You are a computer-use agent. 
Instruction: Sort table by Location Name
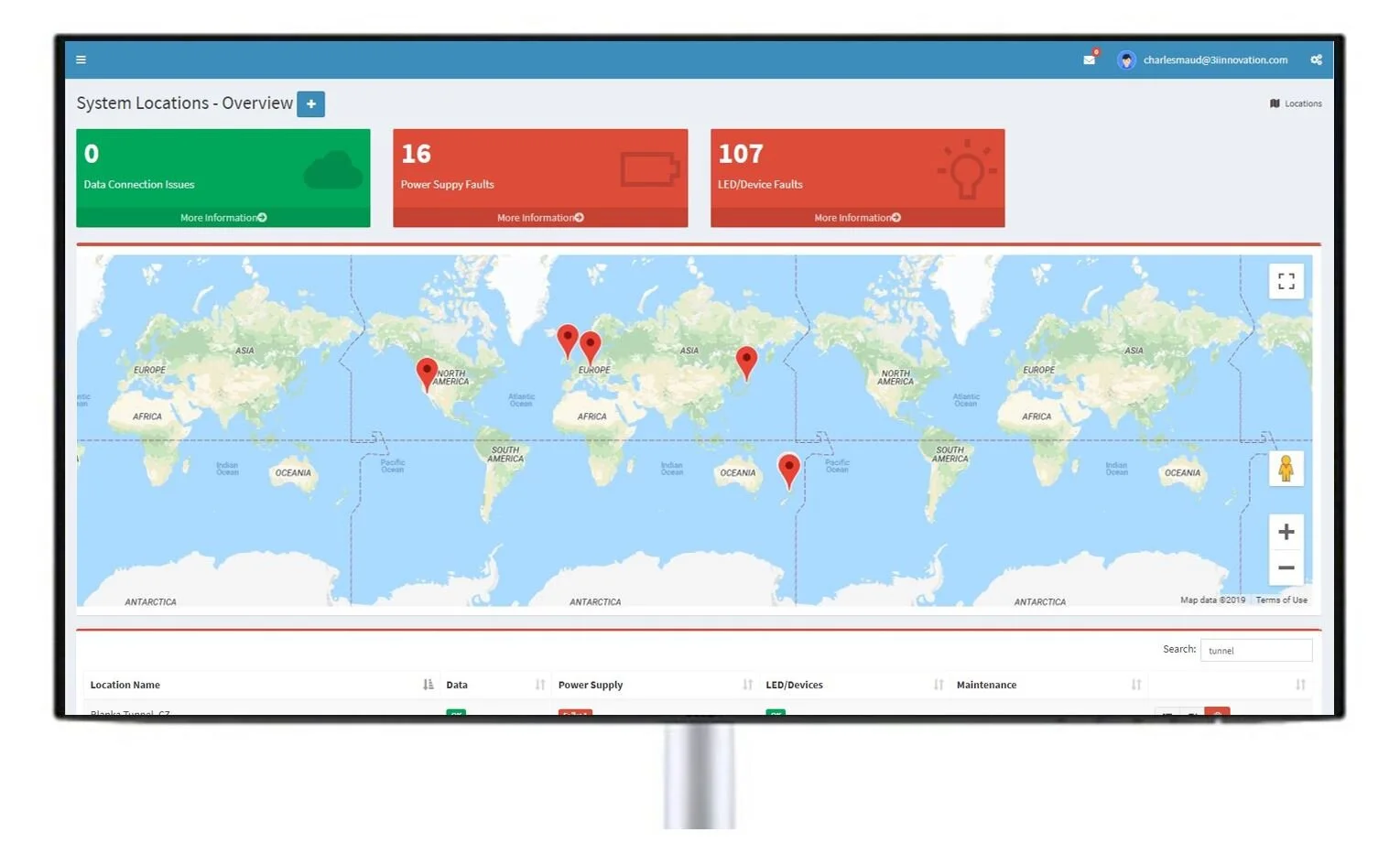(262, 685)
